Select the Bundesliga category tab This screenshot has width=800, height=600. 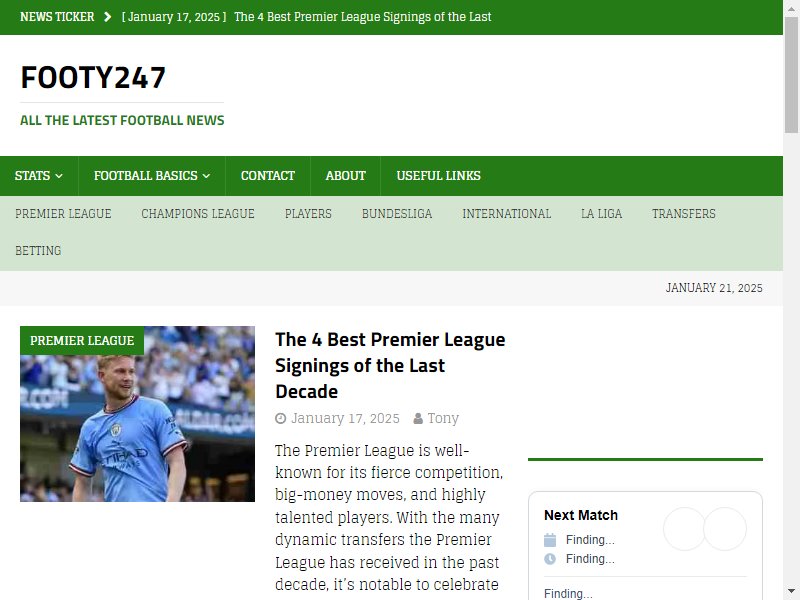(397, 214)
